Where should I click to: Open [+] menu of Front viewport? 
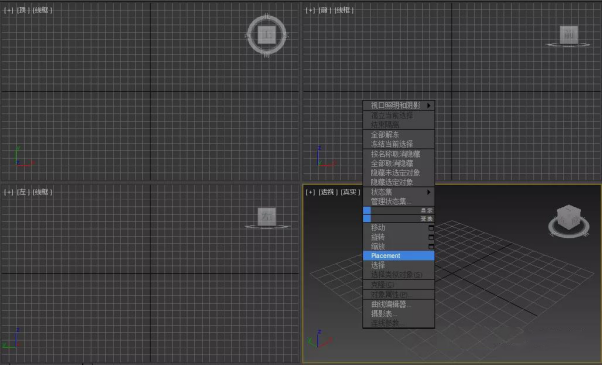coord(310,10)
